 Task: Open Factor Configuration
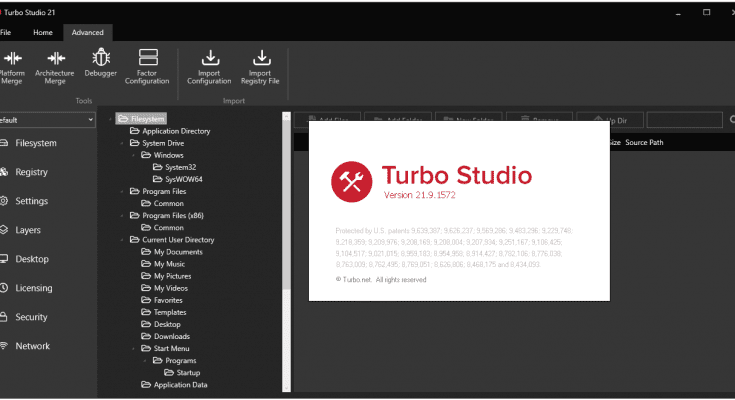click(147, 67)
